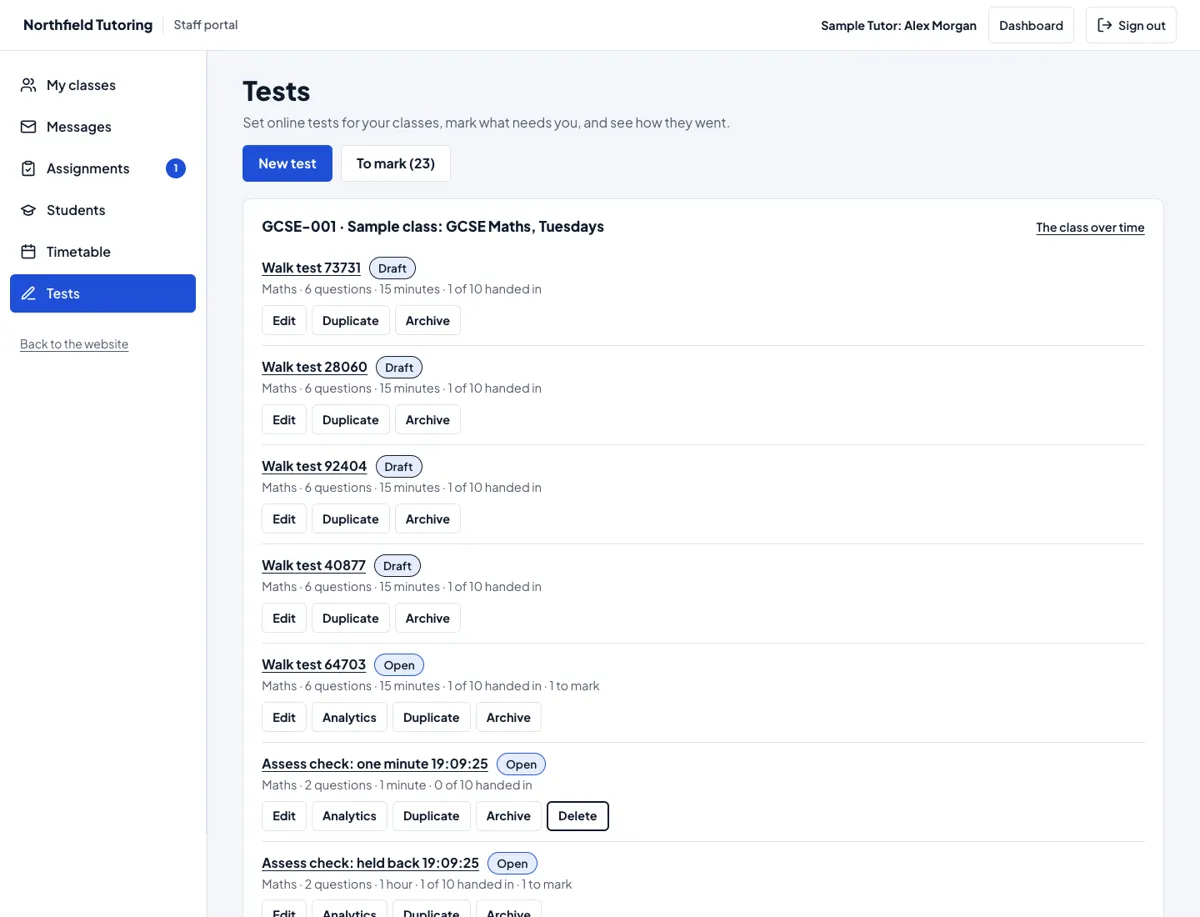Click Northfield Tutoring brand name
Image resolution: width=1200 pixels, height=917 pixels.
pos(88,25)
